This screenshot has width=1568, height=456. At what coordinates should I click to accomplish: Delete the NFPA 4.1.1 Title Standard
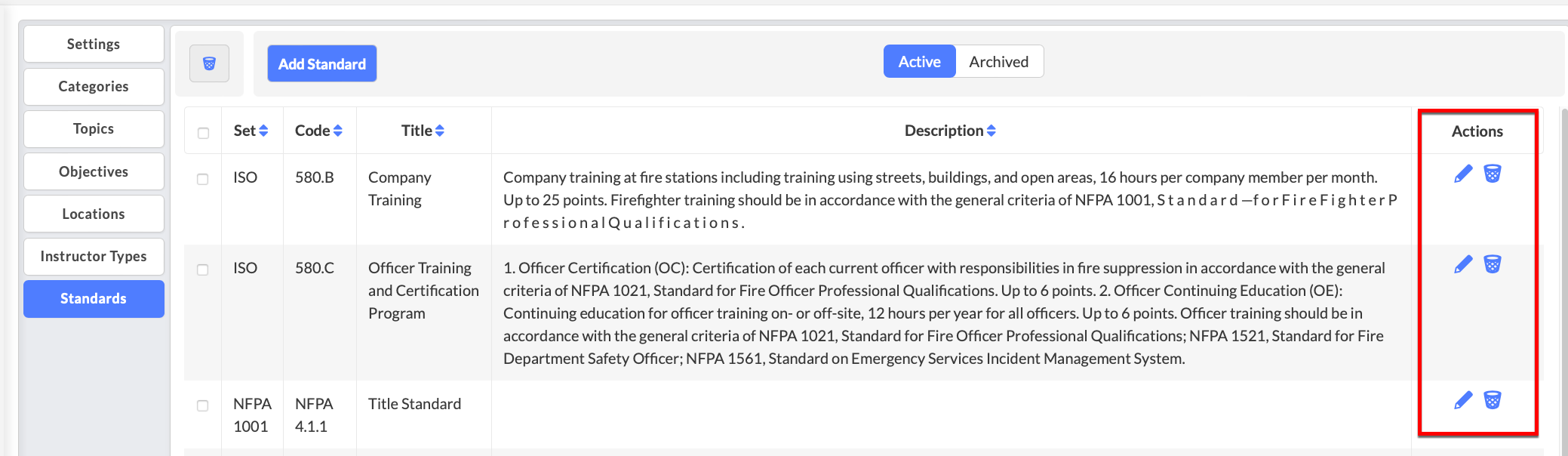1492,400
